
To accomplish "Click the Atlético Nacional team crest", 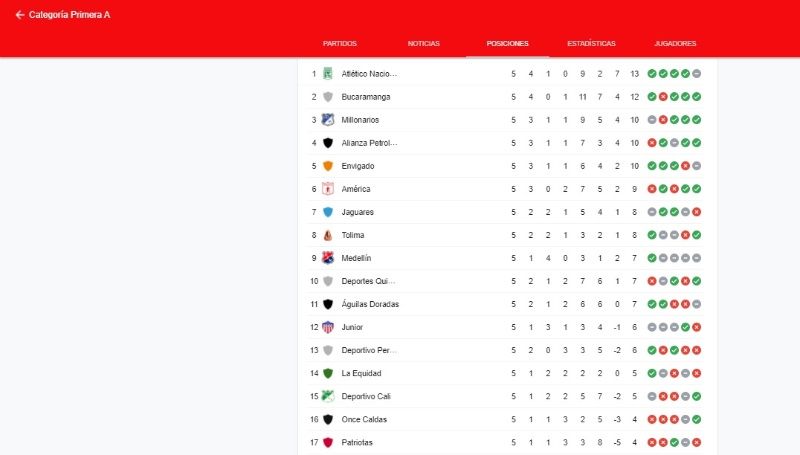I will pyautogui.click(x=328, y=73).
